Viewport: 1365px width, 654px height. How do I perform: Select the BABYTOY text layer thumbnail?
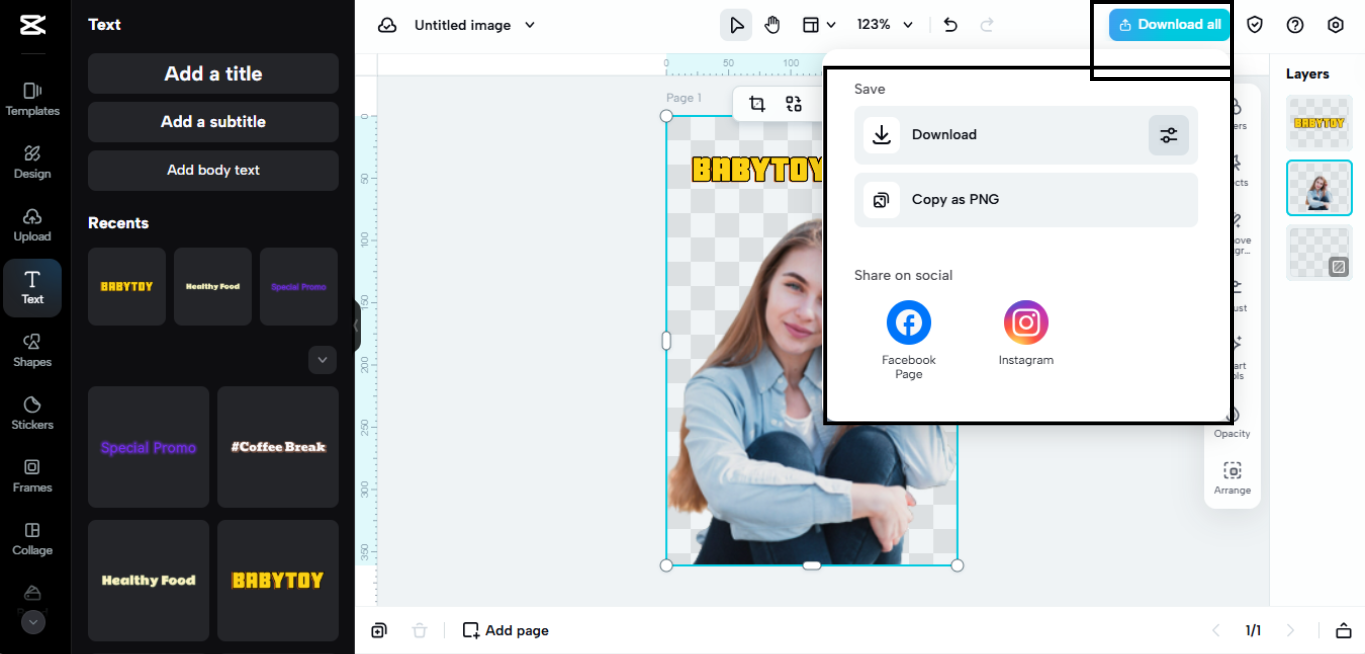[x=1319, y=123]
